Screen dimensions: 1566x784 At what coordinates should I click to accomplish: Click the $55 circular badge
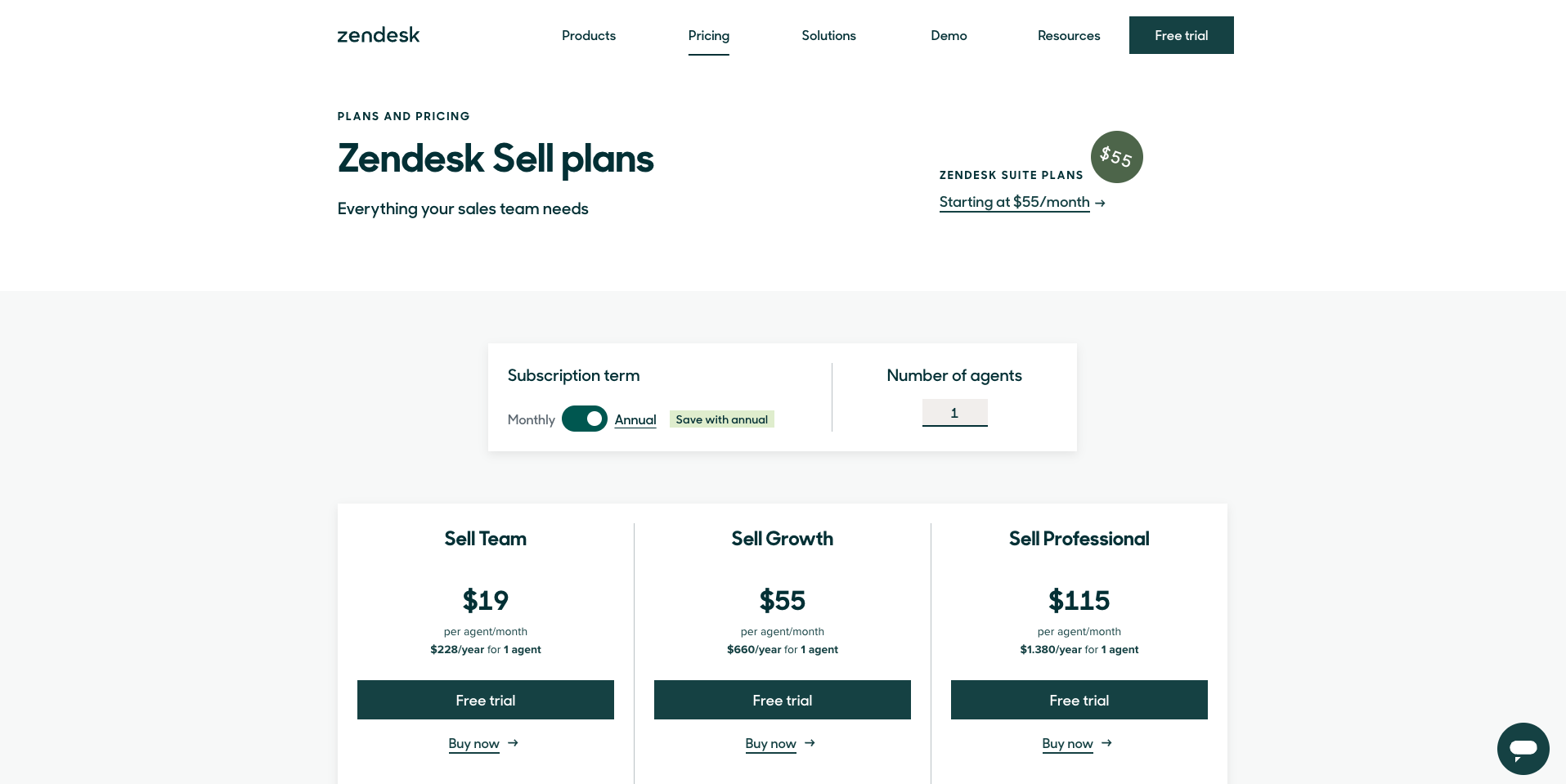[1116, 157]
